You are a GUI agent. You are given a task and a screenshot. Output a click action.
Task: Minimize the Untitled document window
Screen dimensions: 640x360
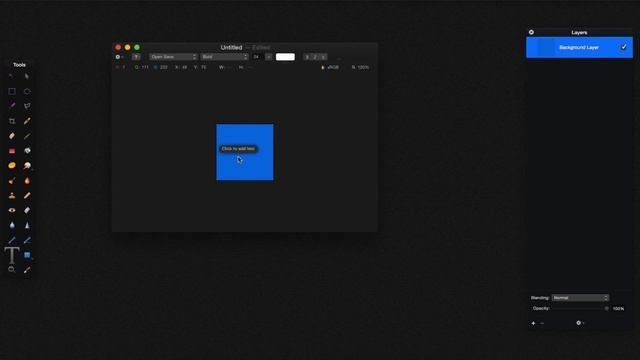[x=127, y=47]
